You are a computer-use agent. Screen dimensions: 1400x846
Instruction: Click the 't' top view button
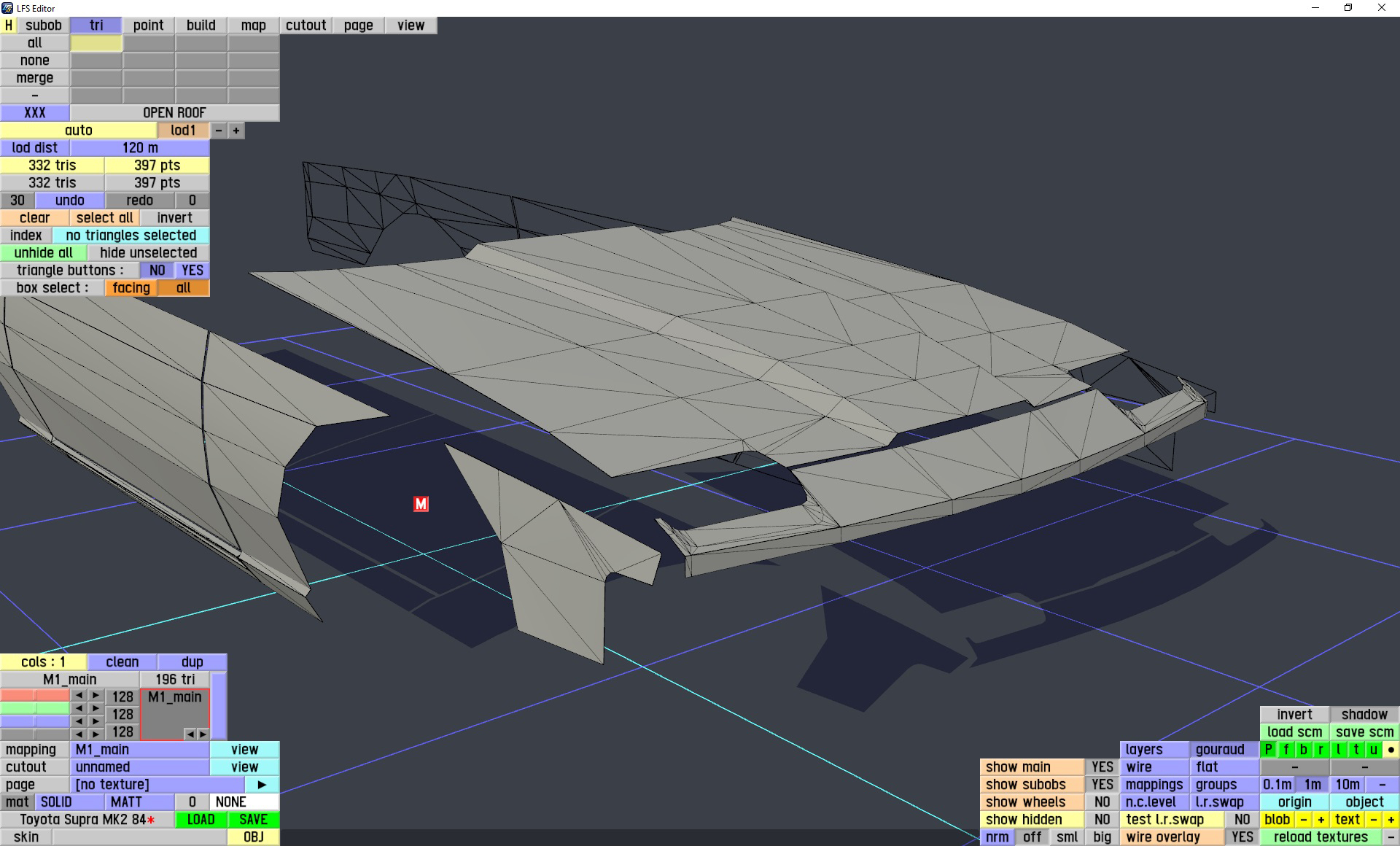tap(1356, 749)
